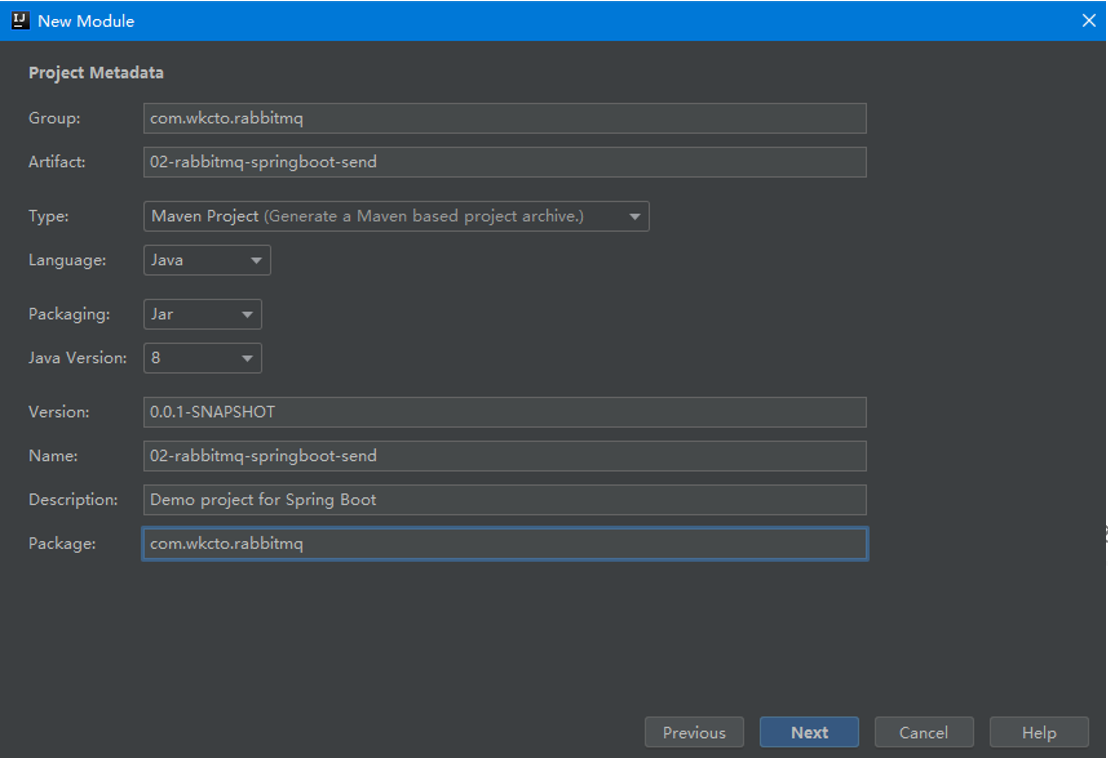Open the Language dropdown showing Java
The image size is (1108, 758).
point(206,260)
